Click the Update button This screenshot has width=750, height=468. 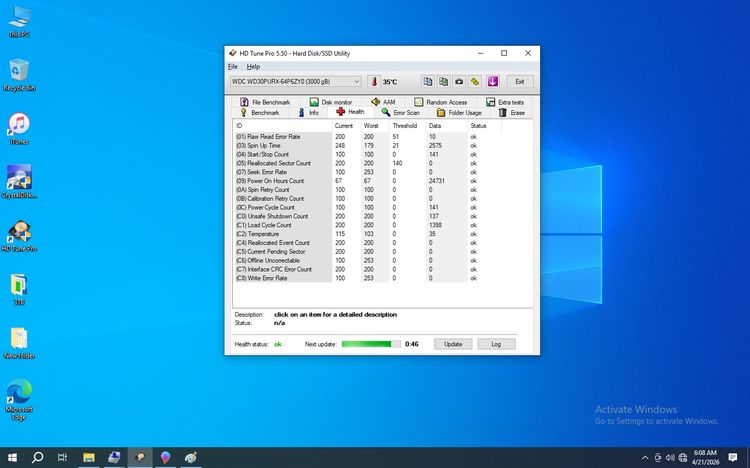[453, 344]
